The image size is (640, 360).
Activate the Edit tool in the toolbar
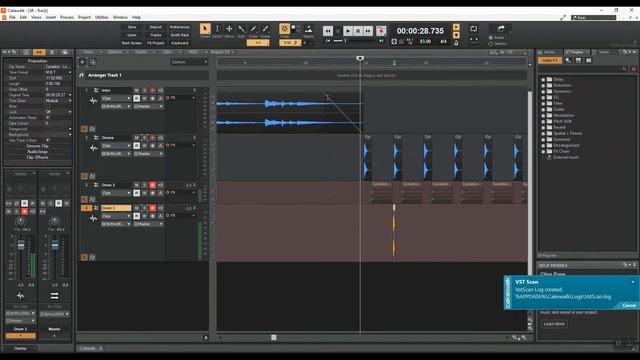click(x=241, y=29)
